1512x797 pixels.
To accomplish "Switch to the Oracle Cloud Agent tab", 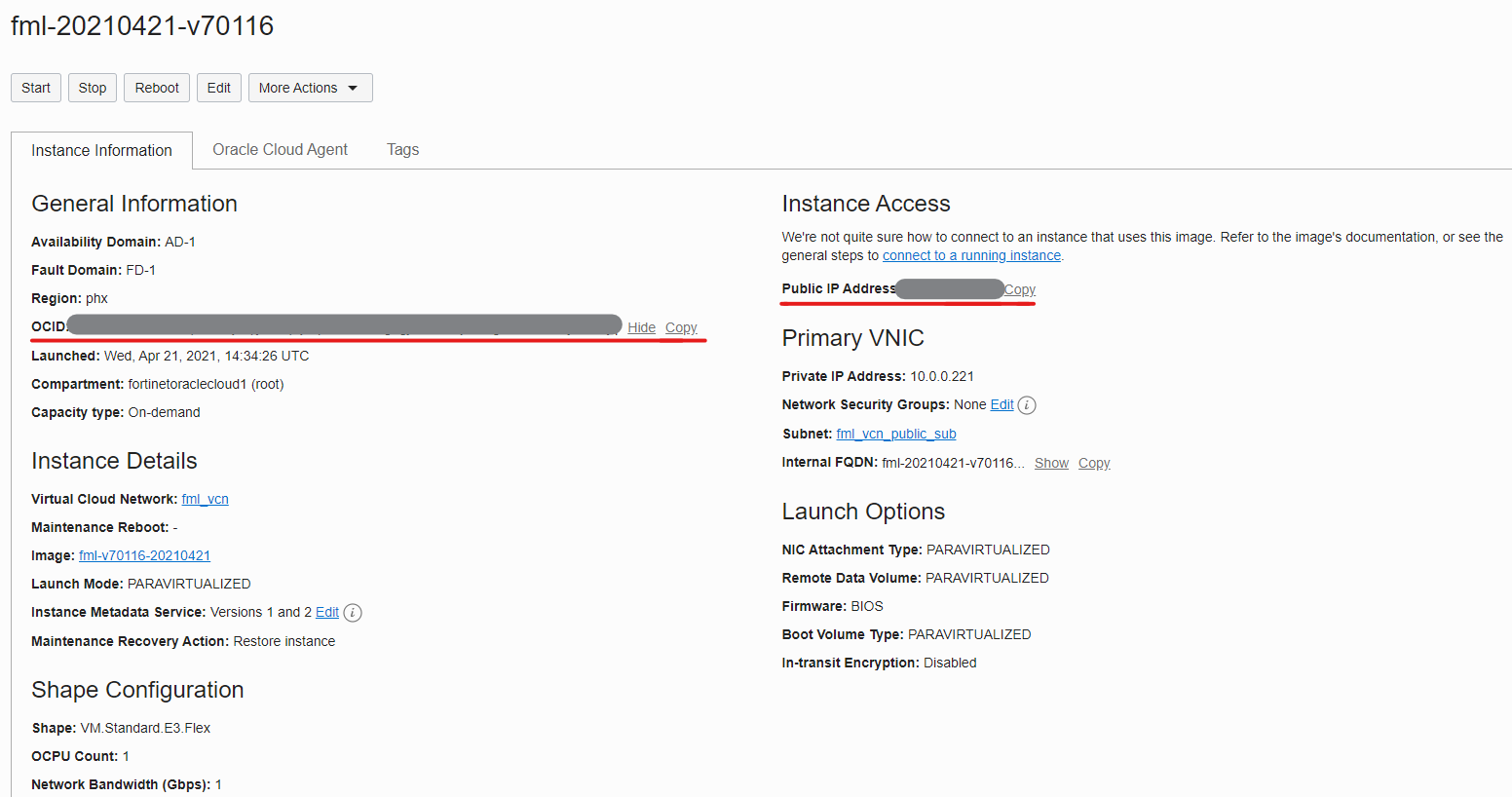I will click(280, 150).
